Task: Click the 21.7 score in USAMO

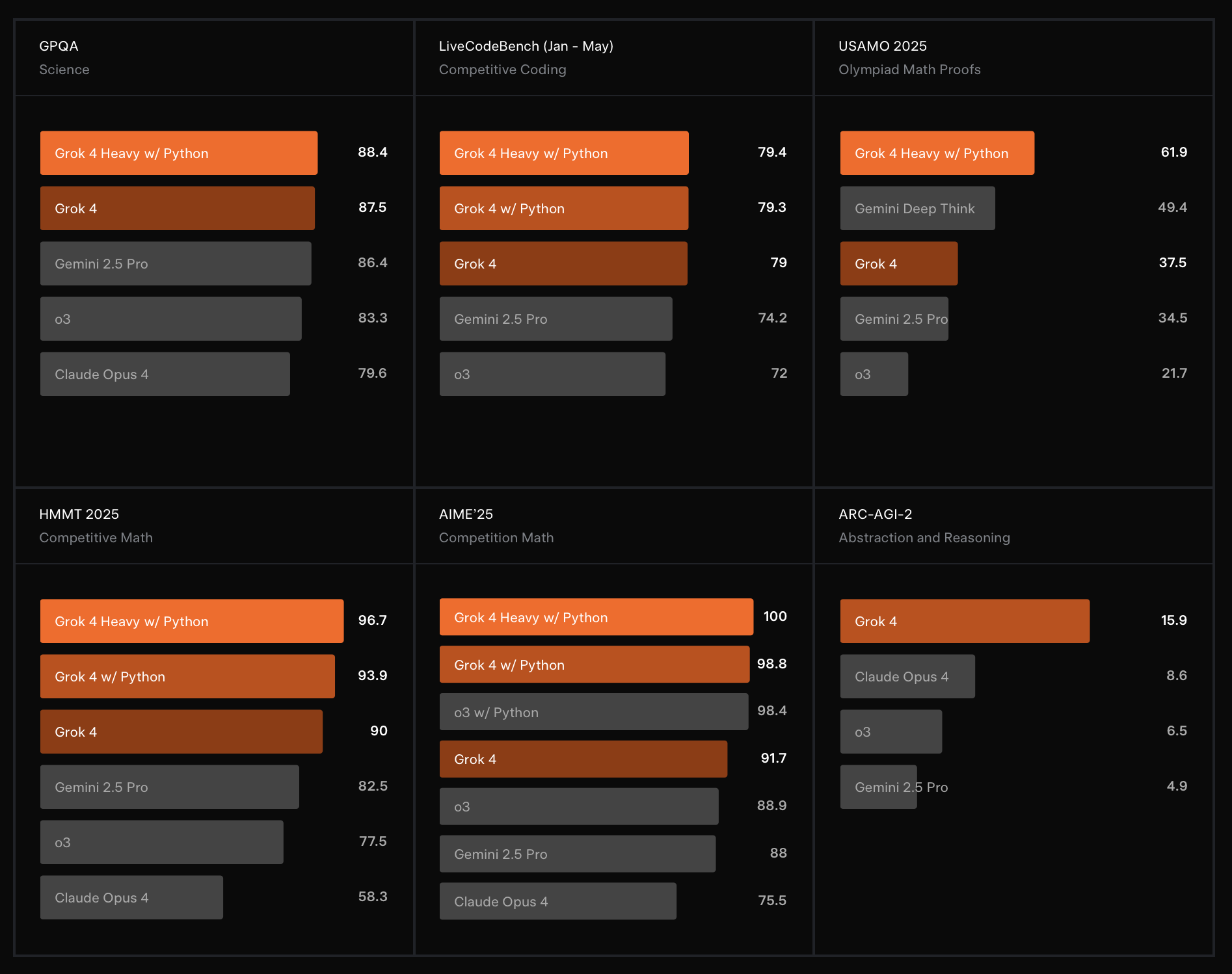Action: 1174,373
